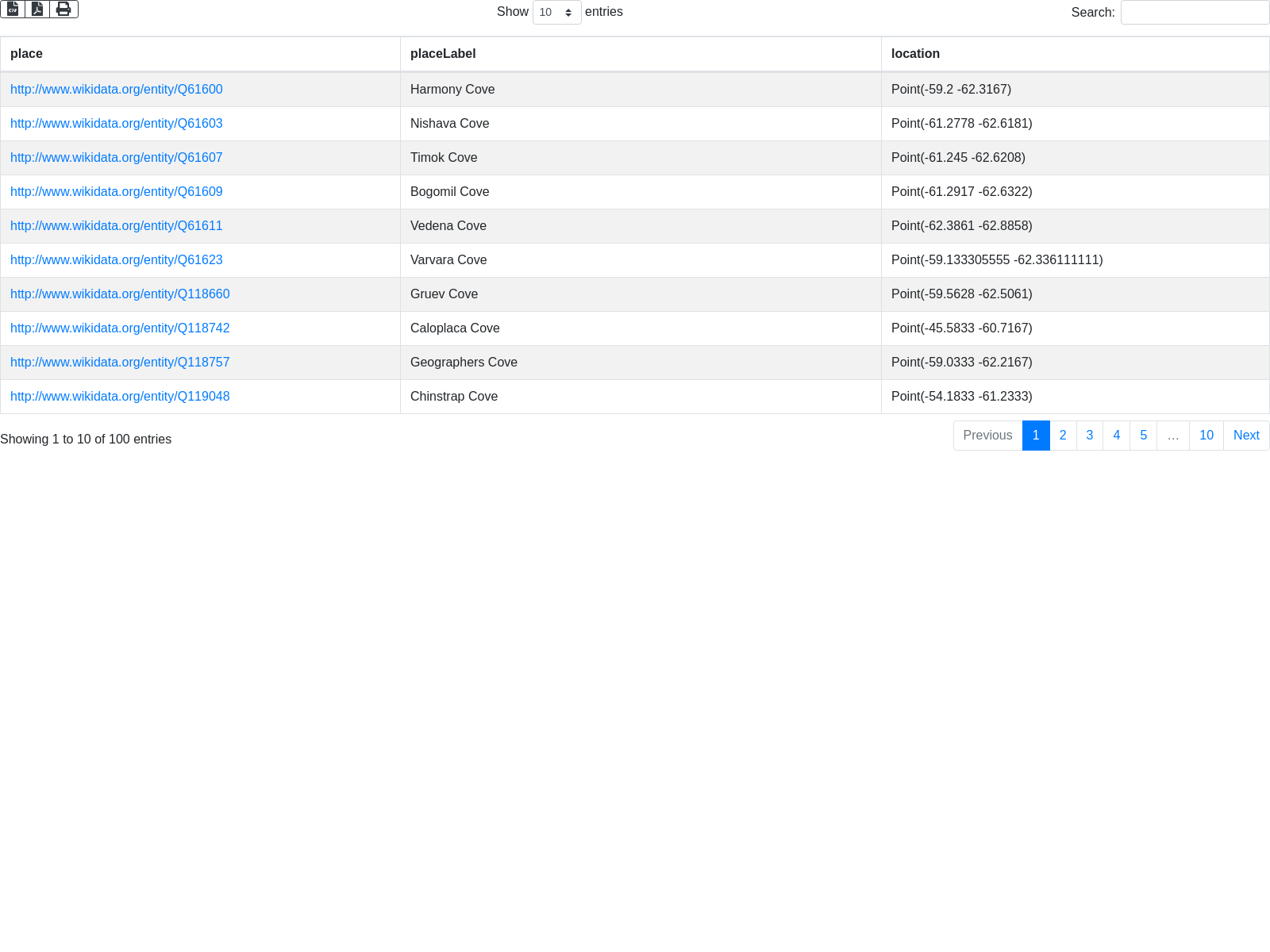The width and height of the screenshot is (1270, 952).
Task: Sort by the place column header
Action: coord(200,54)
